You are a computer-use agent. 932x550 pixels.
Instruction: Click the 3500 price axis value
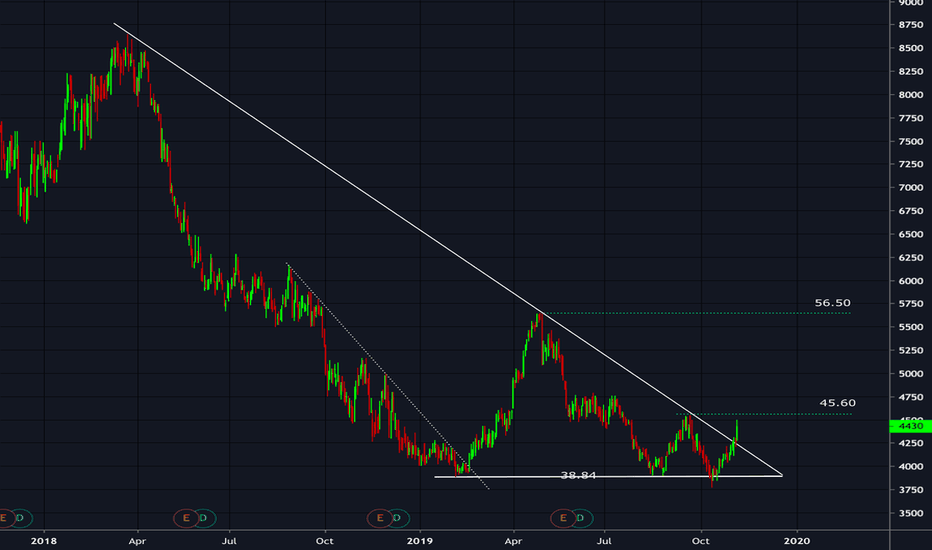tap(911, 513)
